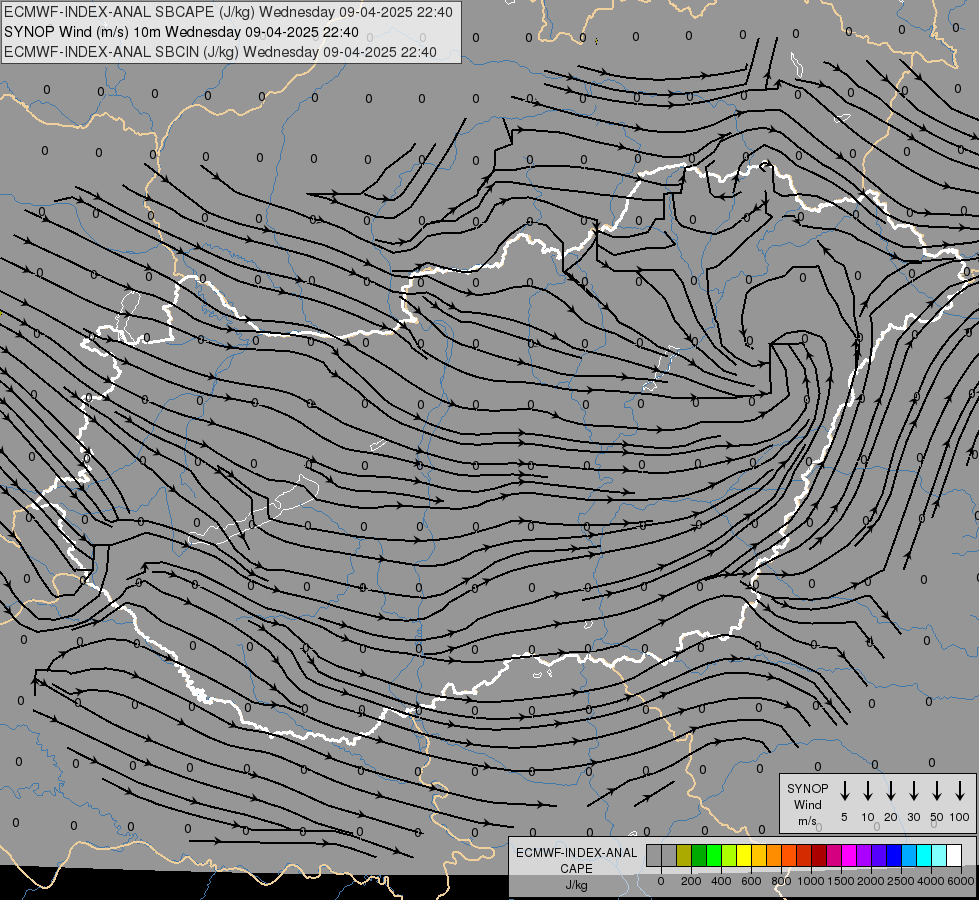Click the SBCIN title line

[x=220, y=52]
